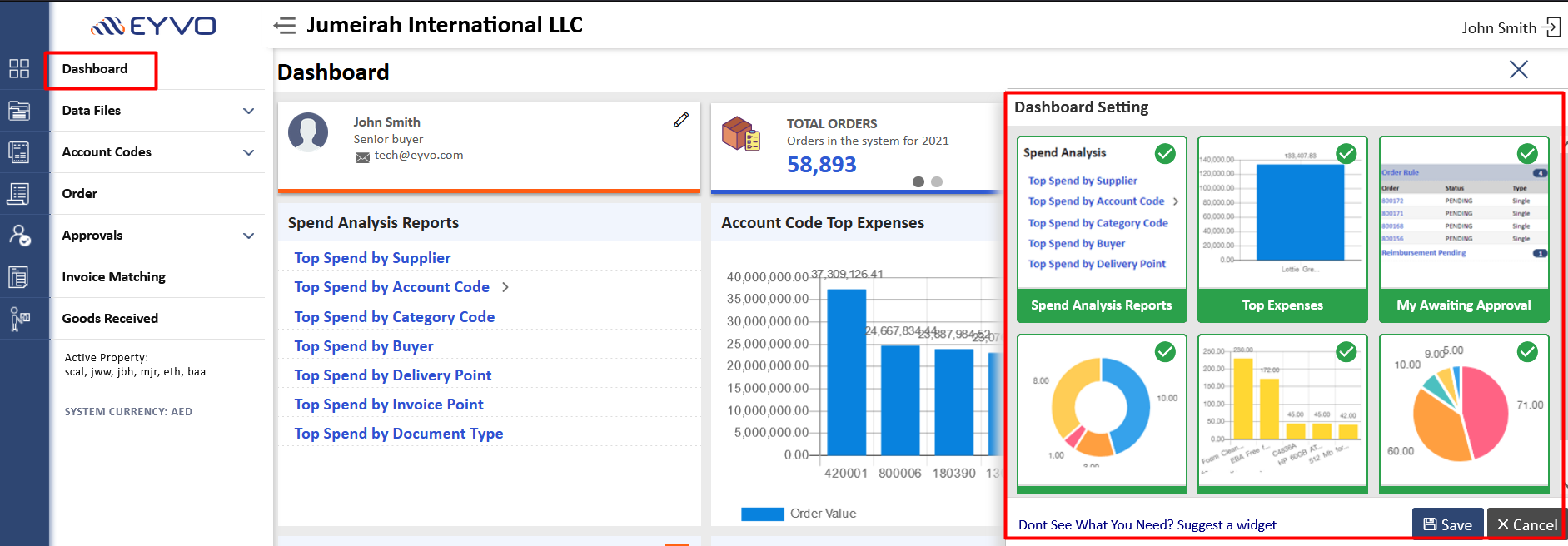Screen dimensions: 1568x546
Task: Expand the Approvals menu chevron
Action: tap(248, 236)
